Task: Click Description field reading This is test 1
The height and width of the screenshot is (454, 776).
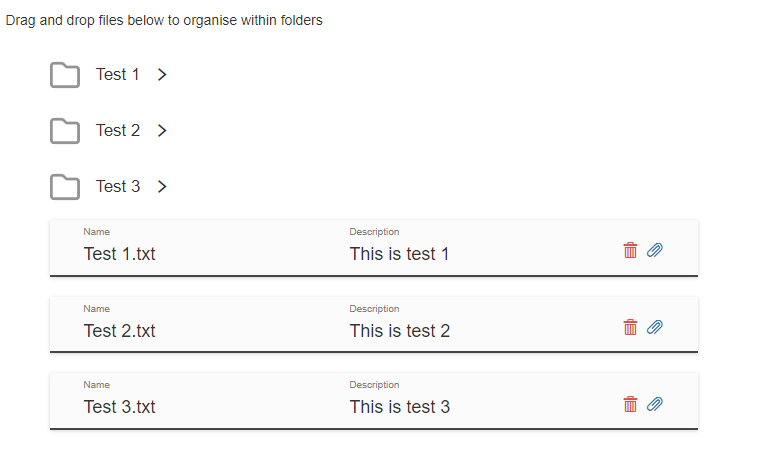Action: (x=399, y=254)
